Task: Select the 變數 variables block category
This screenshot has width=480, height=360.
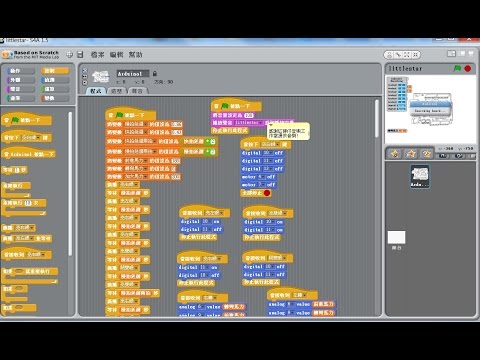Action: pos(55,98)
